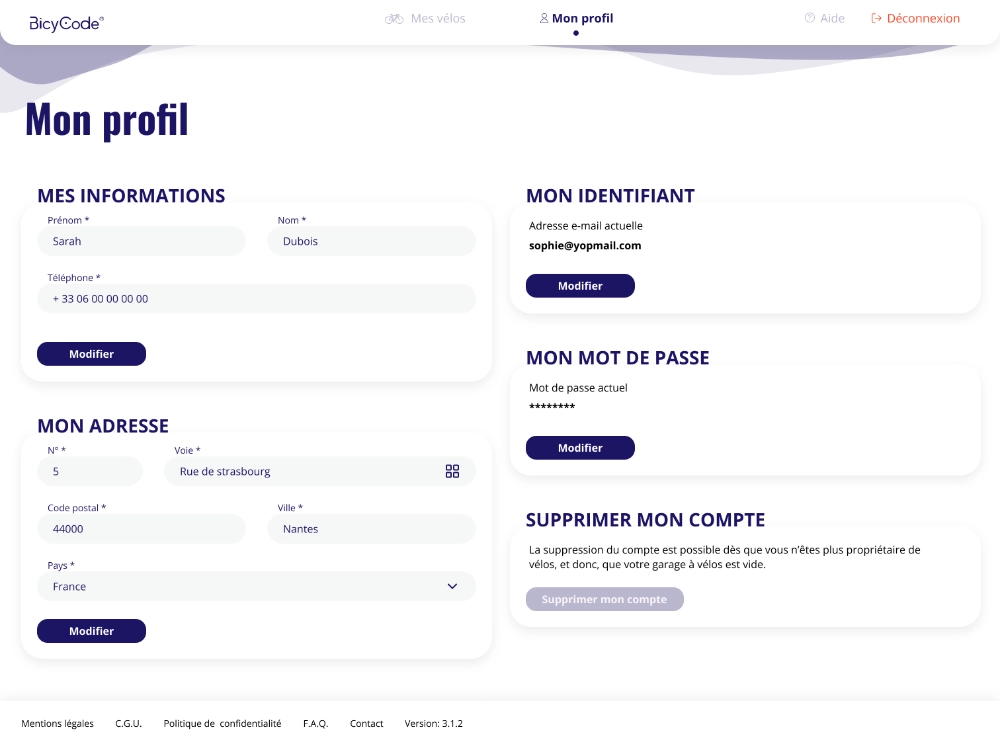
Task: Click Modifier under Mes Informations
Action: (x=91, y=354)
